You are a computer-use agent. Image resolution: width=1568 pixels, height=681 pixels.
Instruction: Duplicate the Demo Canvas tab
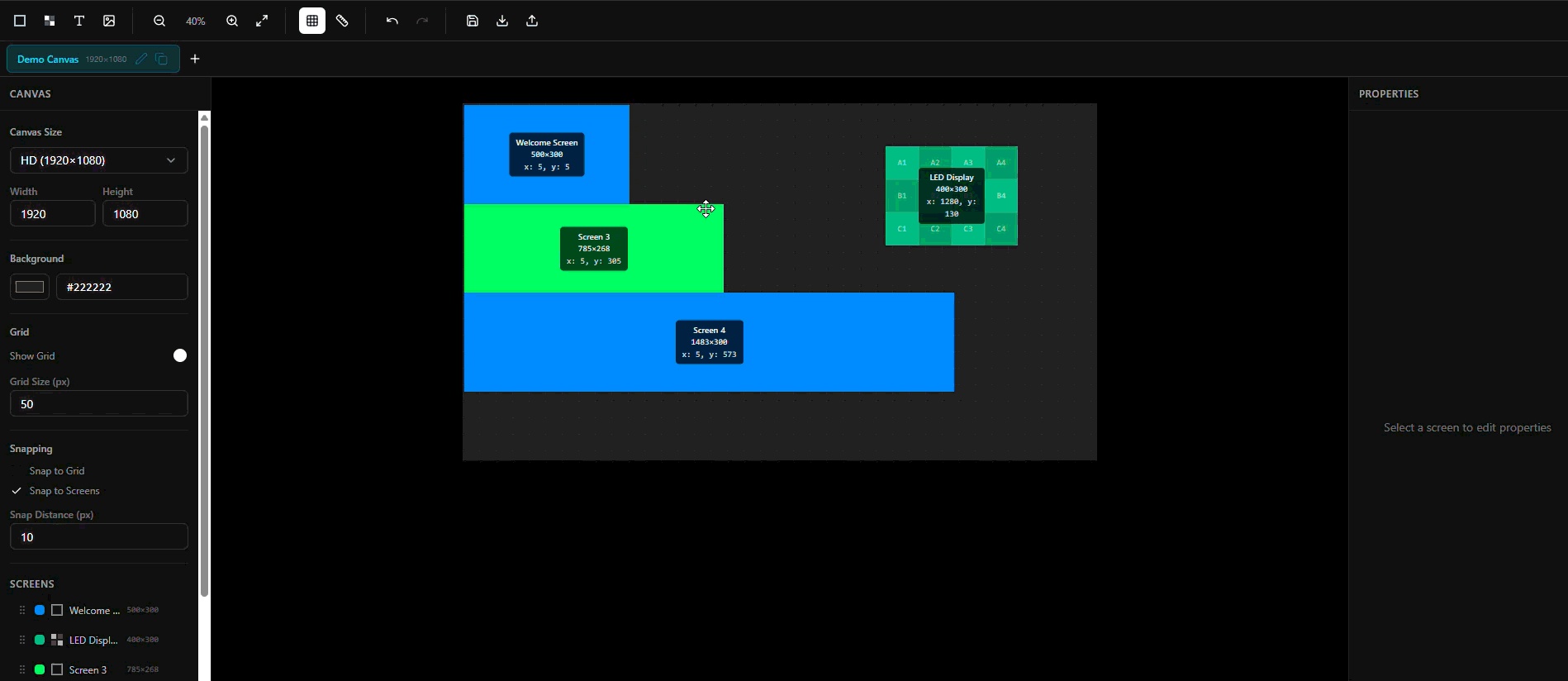[x=162, y=59]
